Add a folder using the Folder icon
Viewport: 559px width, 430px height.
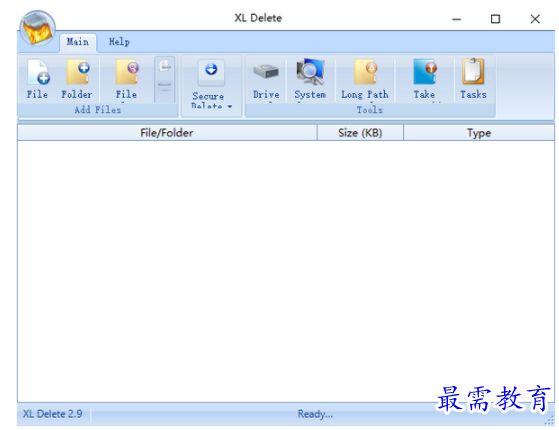[77, 78]
